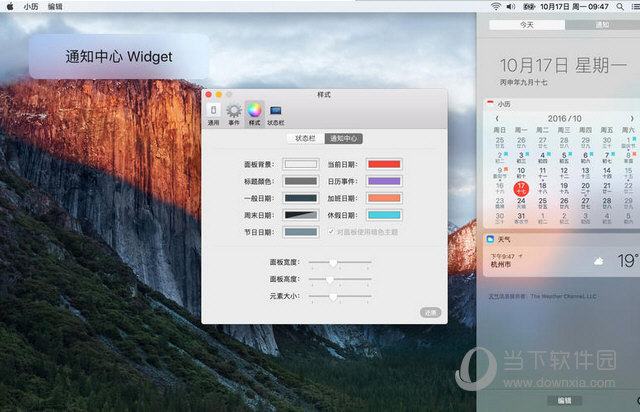Select date 10 in calendar widget
Screen dimensions: 640x412
pyautogui.click(x=521, y=173)
